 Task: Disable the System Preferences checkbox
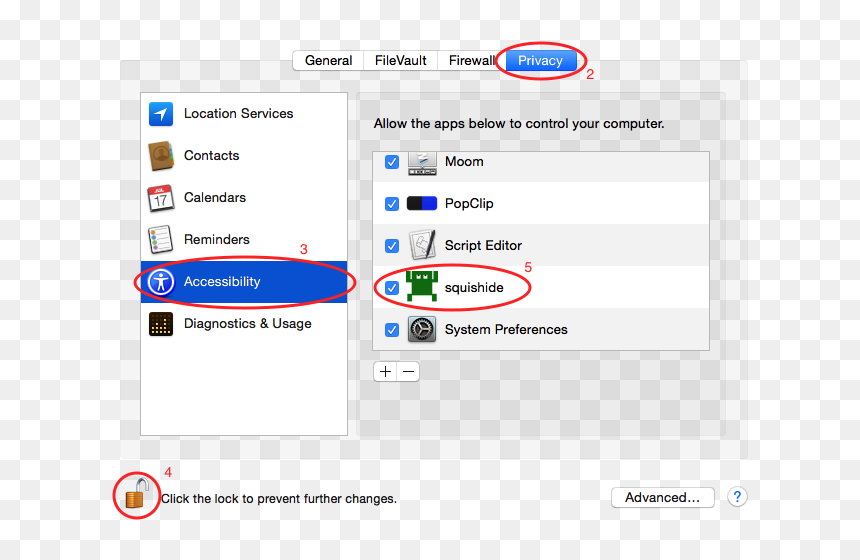(x=392, y=330)
